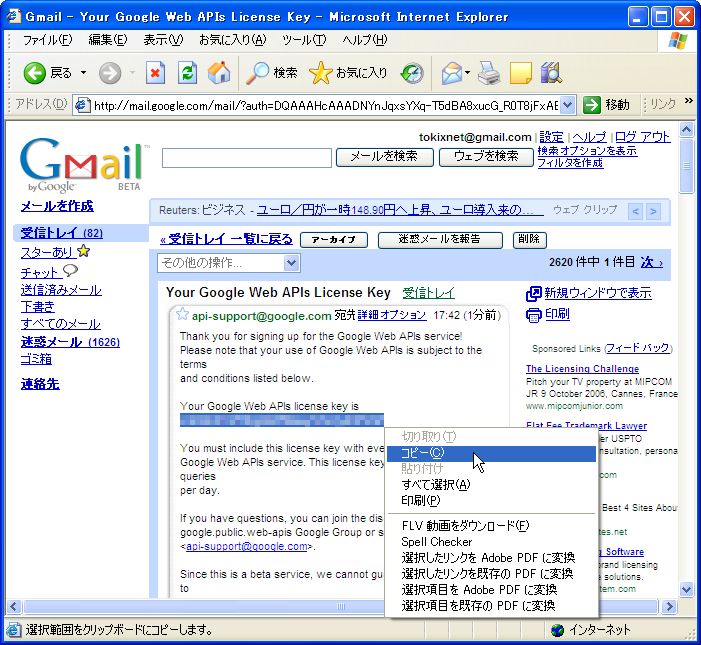Click the web clip next arrow button
Image resolution: width=701 pixels, height=645 pixels.
(653, 211)
